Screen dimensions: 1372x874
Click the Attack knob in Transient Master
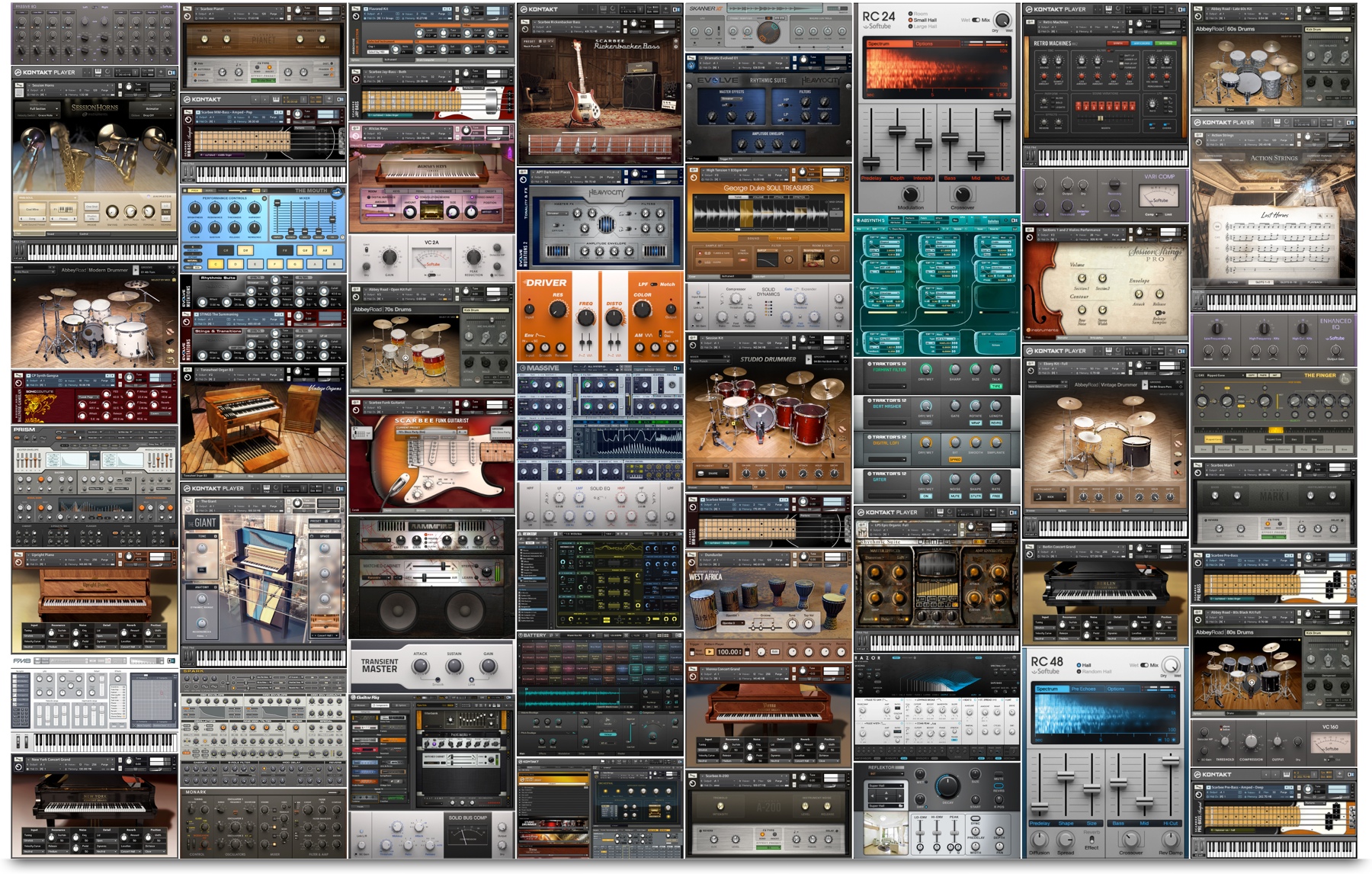coord(420,667)
